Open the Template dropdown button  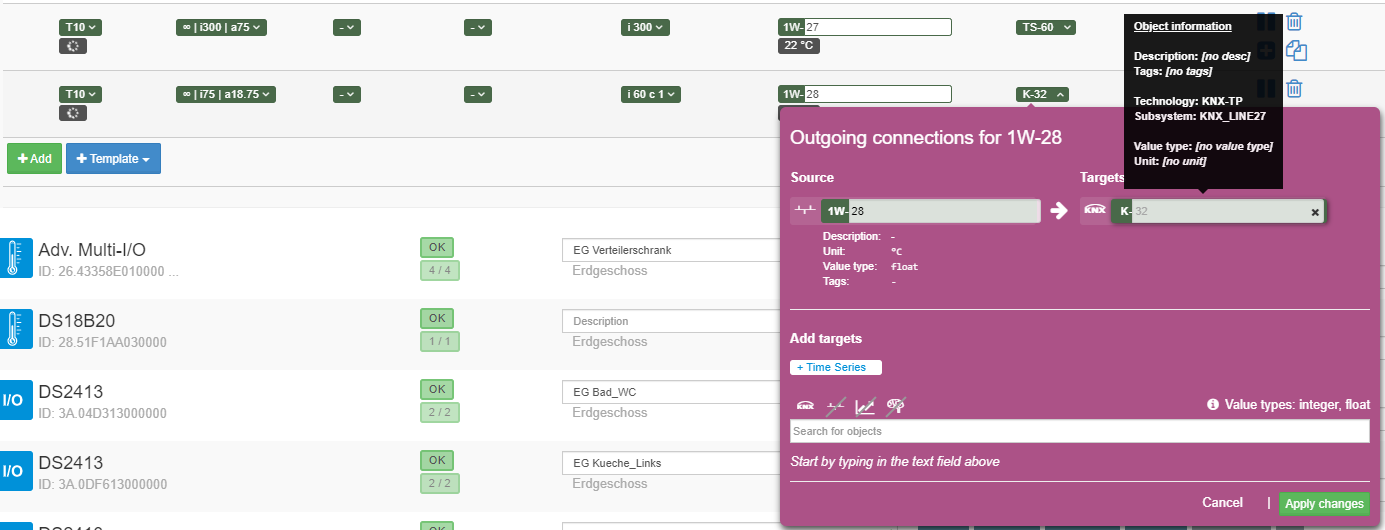[113, 158]
